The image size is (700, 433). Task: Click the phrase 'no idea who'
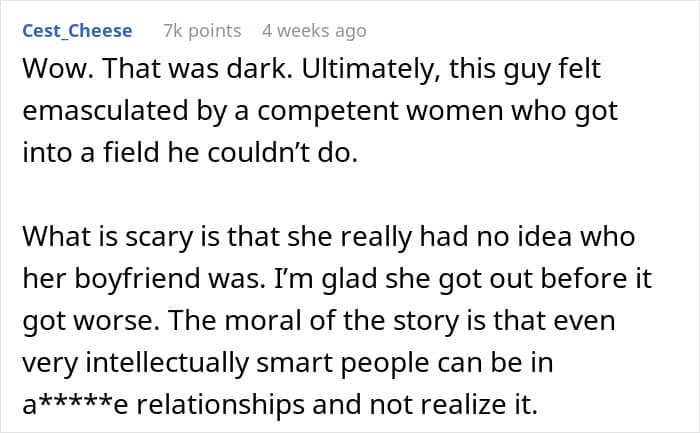point(556,236)
